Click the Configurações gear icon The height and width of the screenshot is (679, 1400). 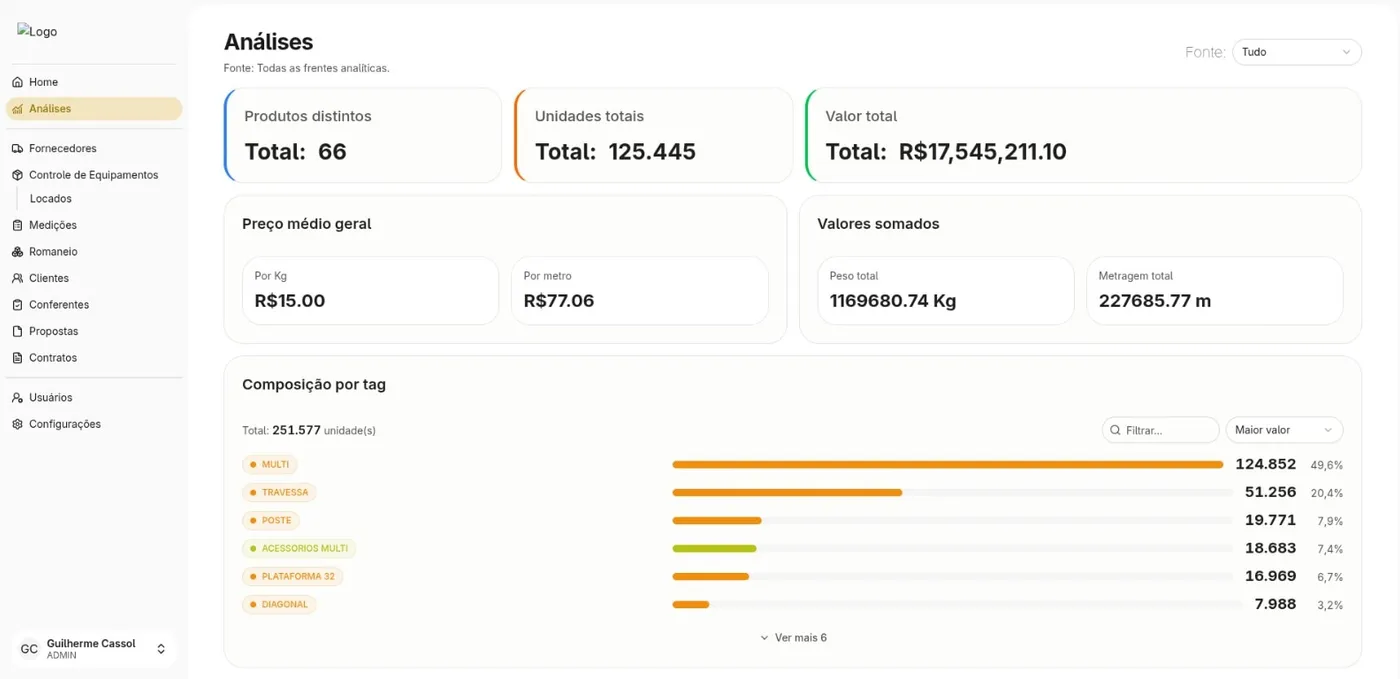coord(17,424)
